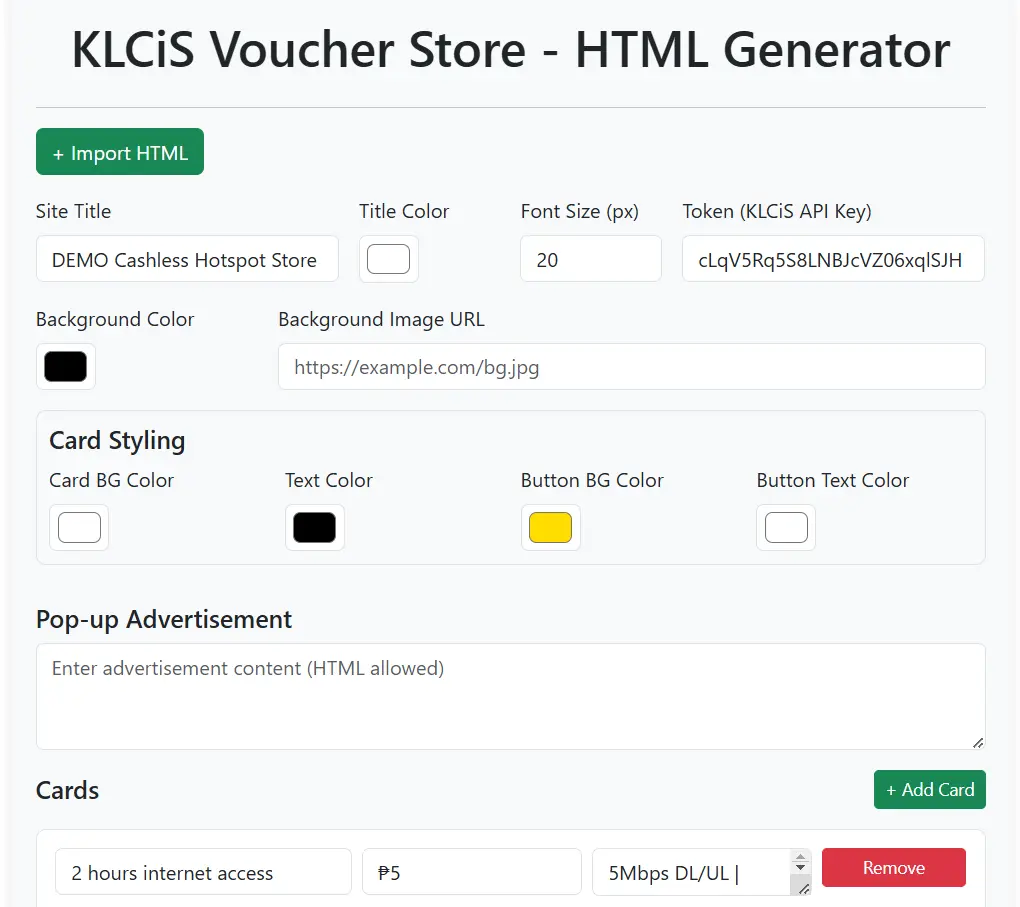Image resolution: width=1020 pixels, height=907 pixels.
Task: Click scroll down arrow in card description
Action: point(801,868)
